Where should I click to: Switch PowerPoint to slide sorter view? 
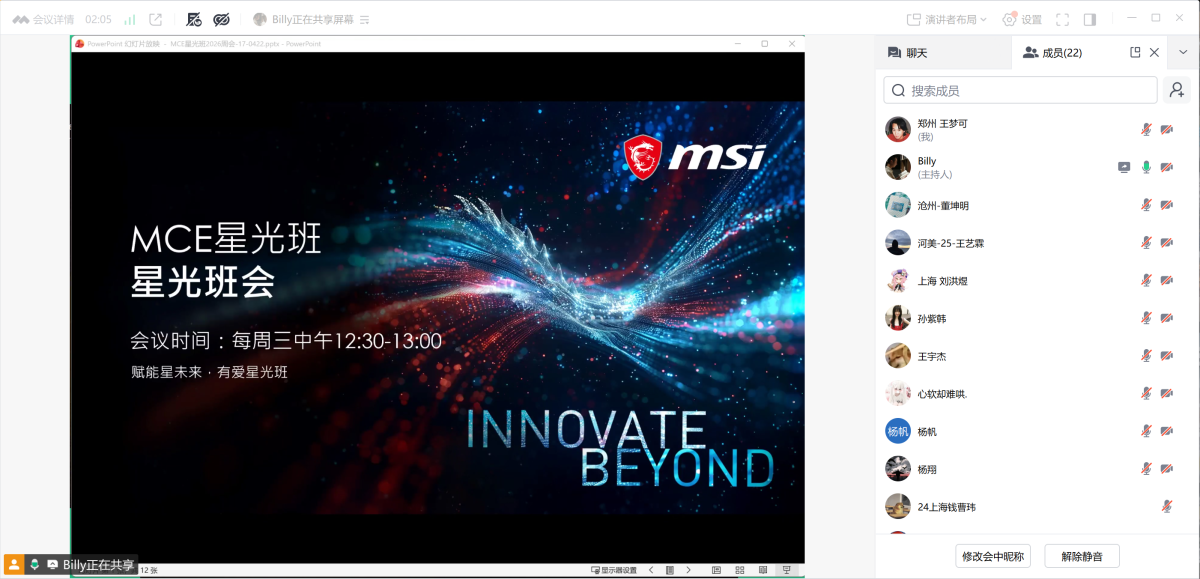[x=740, y=570]
